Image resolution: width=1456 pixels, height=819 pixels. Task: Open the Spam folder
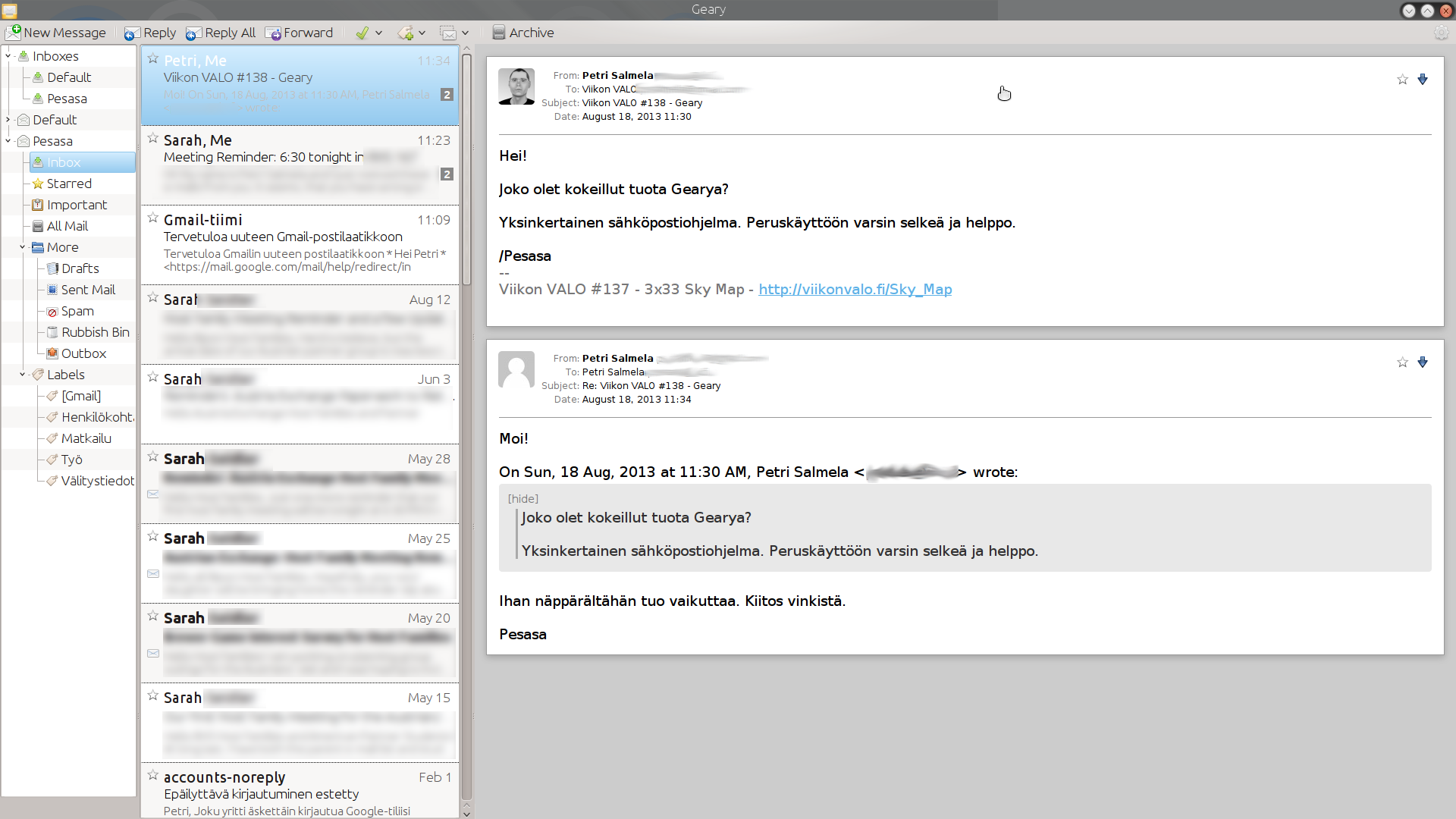77,311
